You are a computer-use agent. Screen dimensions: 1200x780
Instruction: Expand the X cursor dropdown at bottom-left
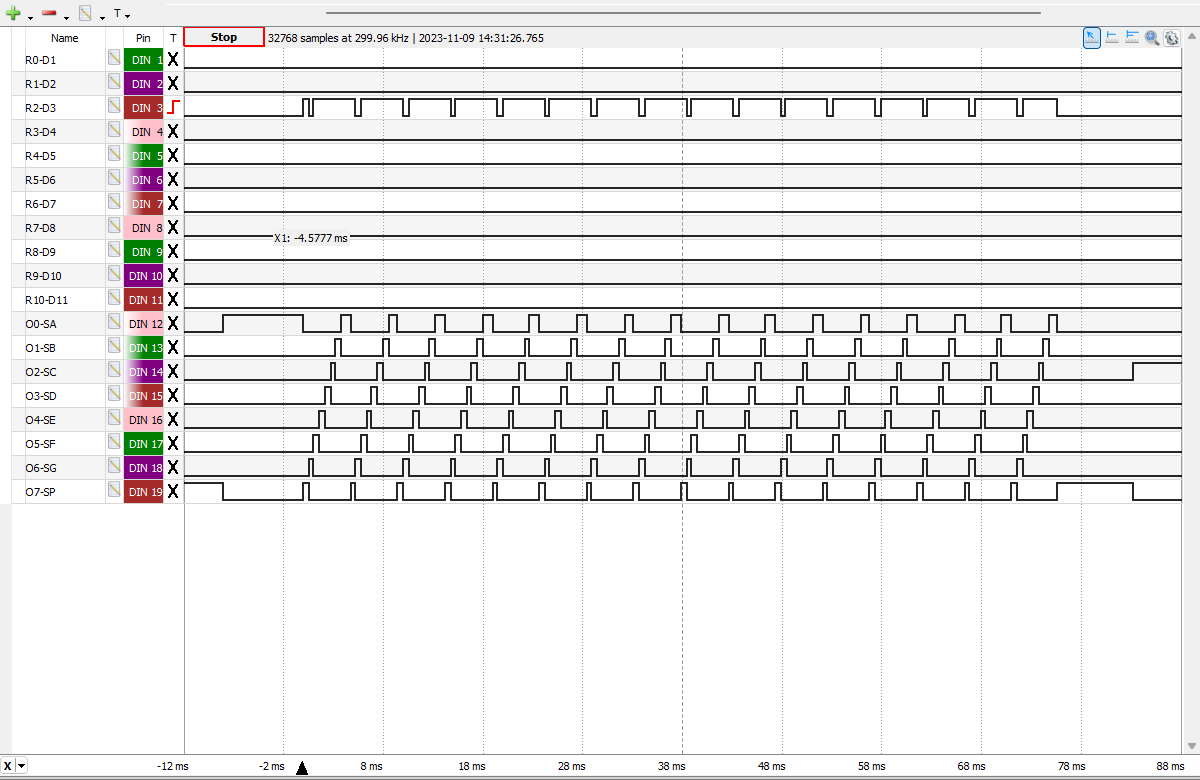[x=22, y=766]
